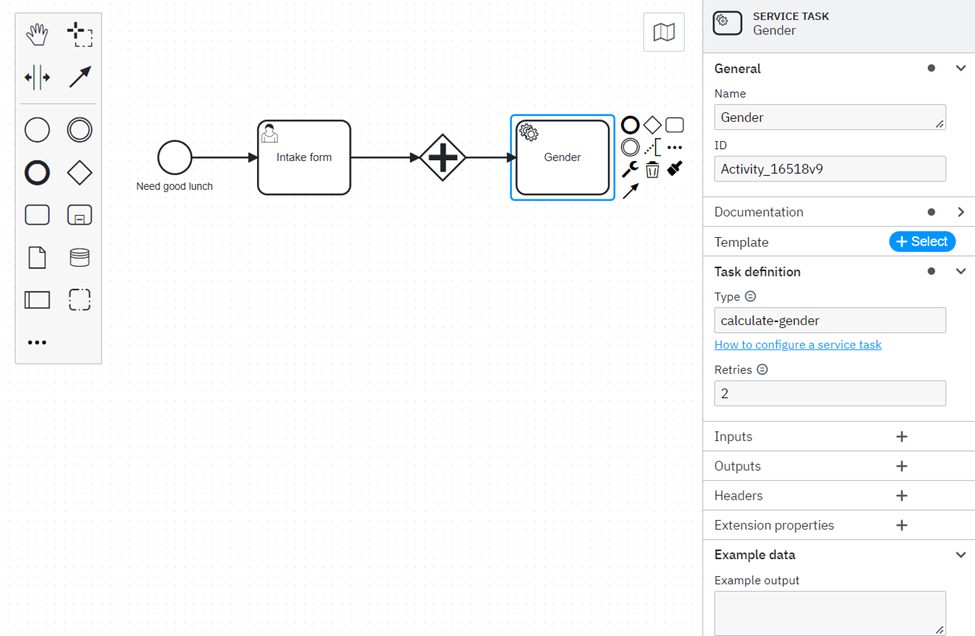The width and height of the screenshot is (975, 636).
Task: Create an expanded subprocess from palette
Action: [x=80, y=215]
